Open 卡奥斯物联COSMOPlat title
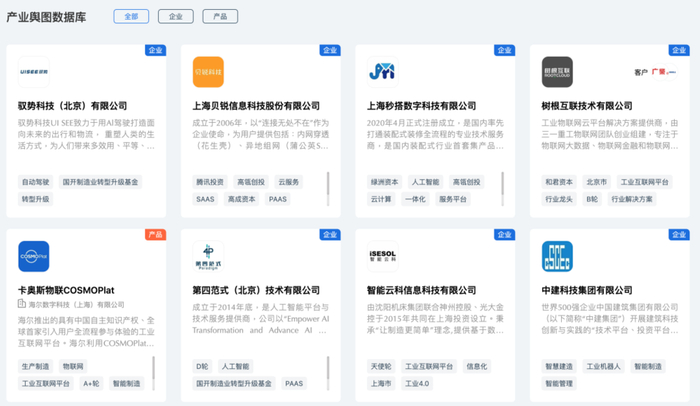Image resolution: width=700 pixels, height=406 pixels. [x=66, y=290]
